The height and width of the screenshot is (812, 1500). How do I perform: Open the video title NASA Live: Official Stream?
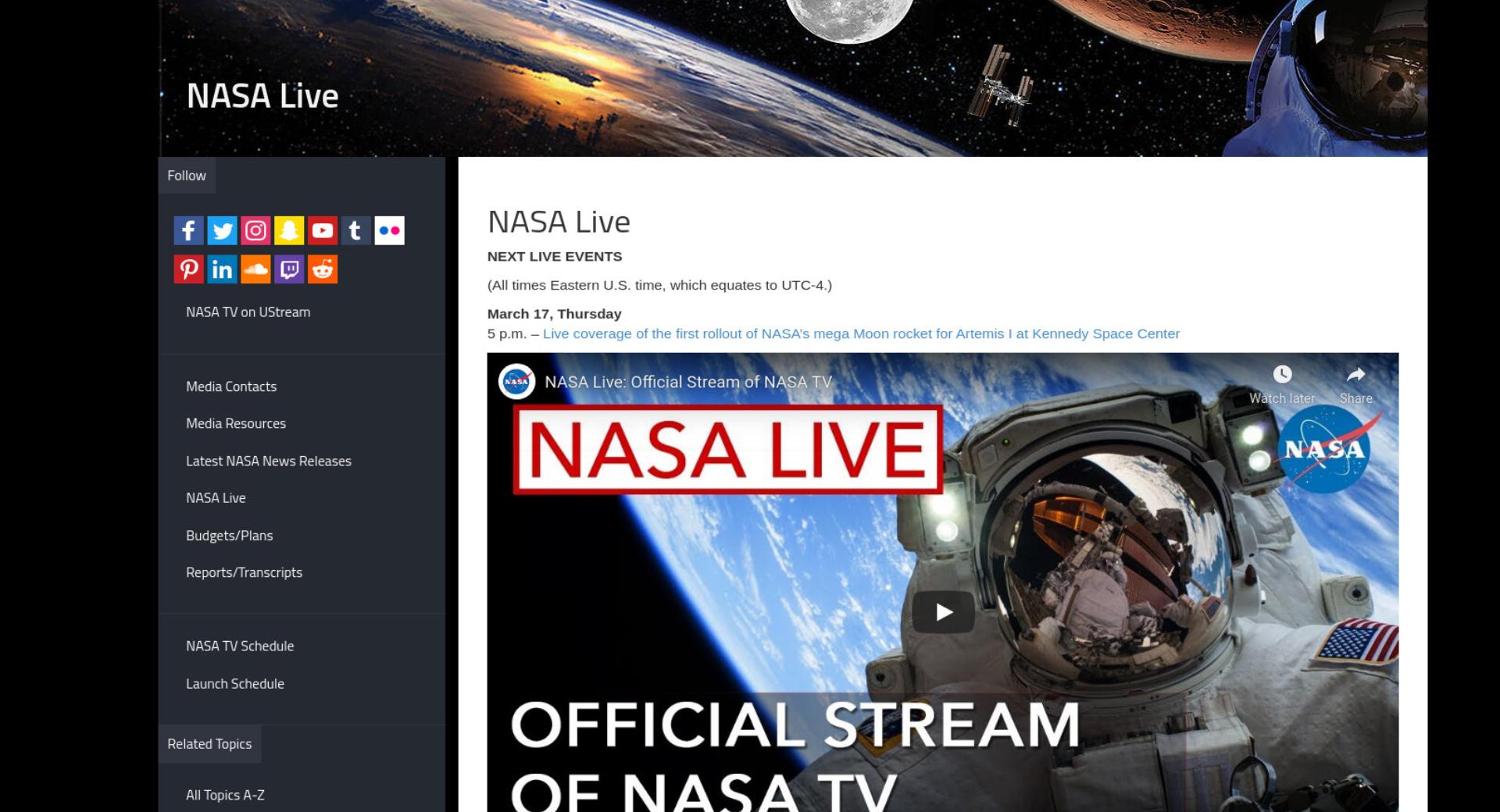[x=688, y=382]
